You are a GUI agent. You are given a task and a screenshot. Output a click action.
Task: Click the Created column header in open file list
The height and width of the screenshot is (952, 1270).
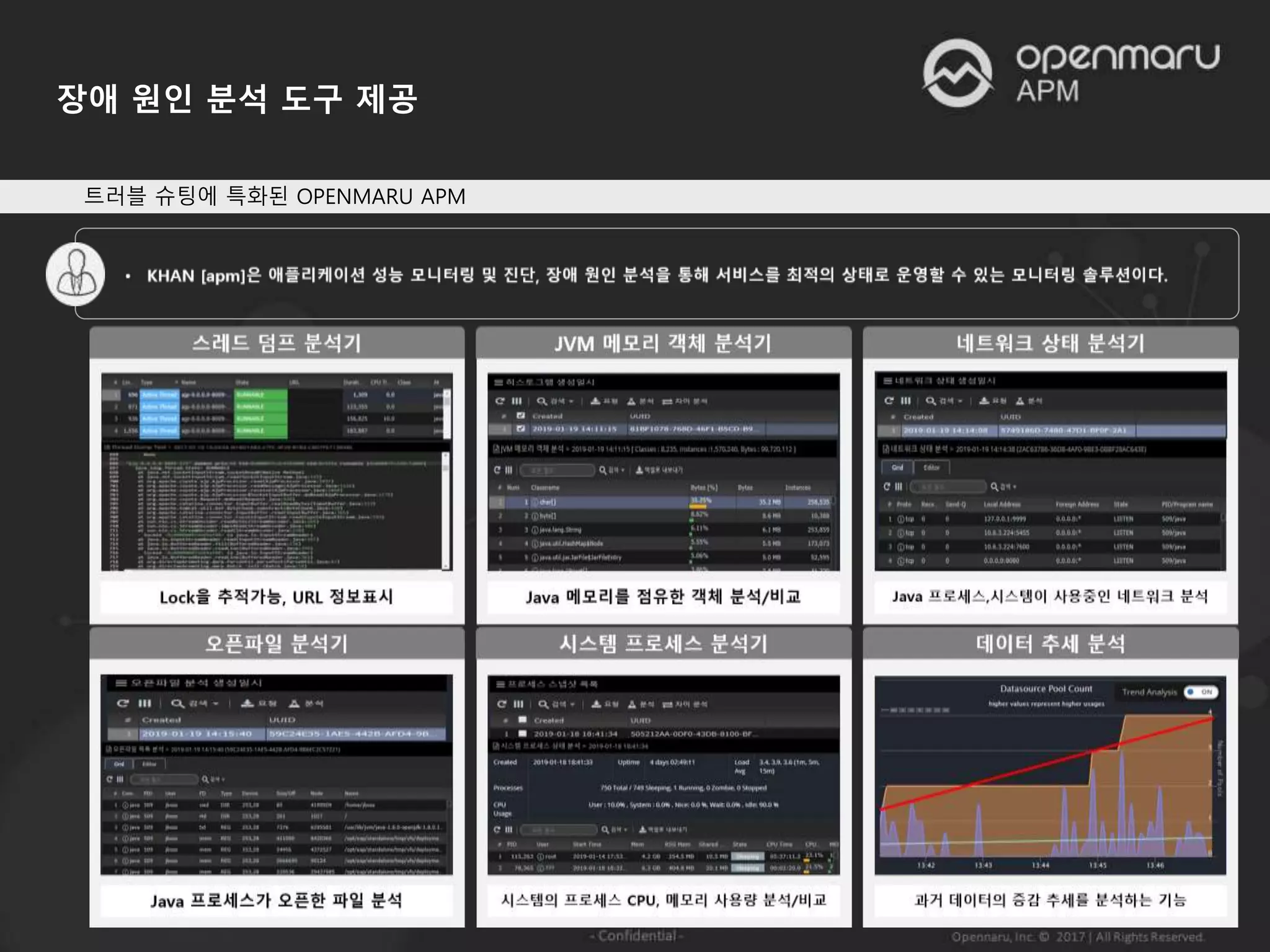(161, 720)
